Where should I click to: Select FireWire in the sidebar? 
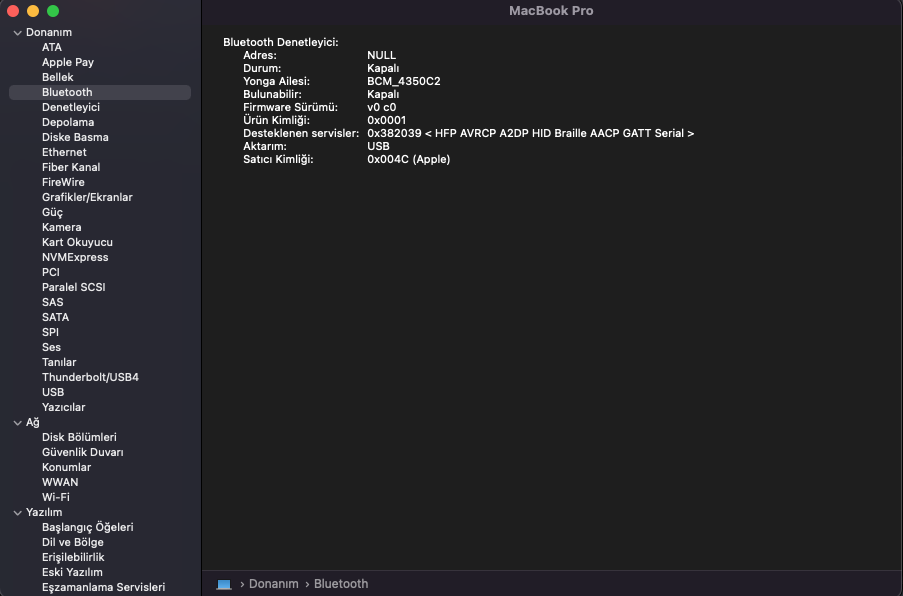63,182
